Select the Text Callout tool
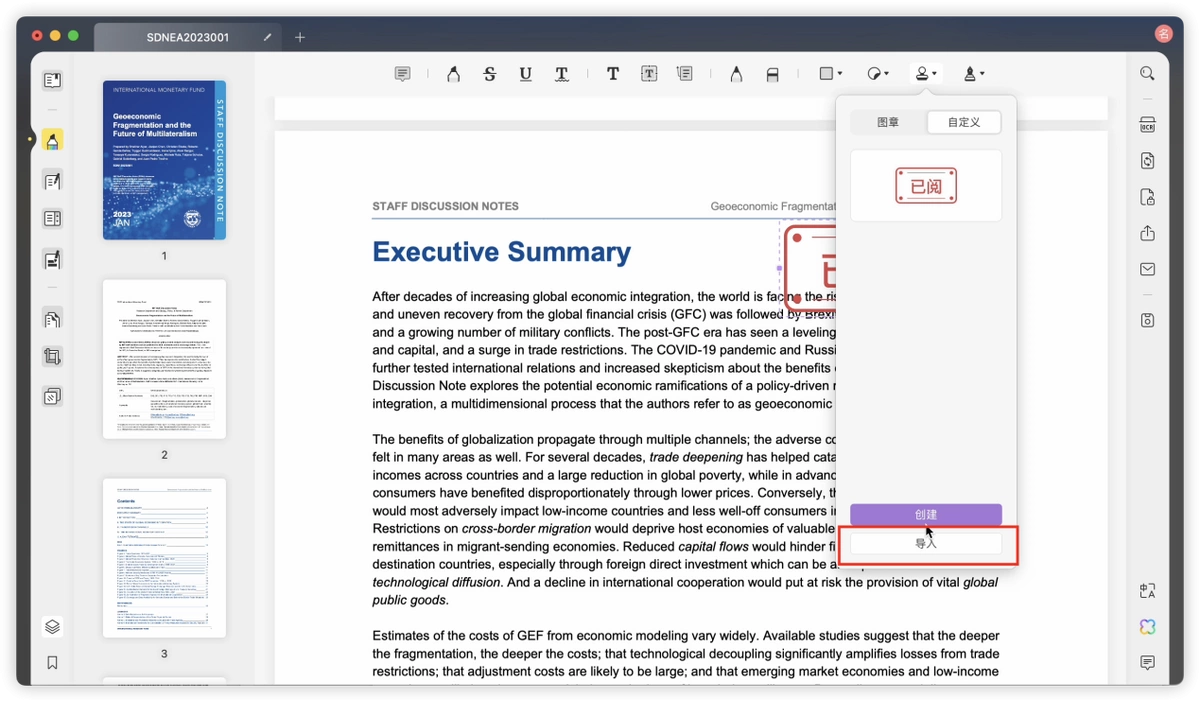1200x702 pixels. click(x=685, y=74)
